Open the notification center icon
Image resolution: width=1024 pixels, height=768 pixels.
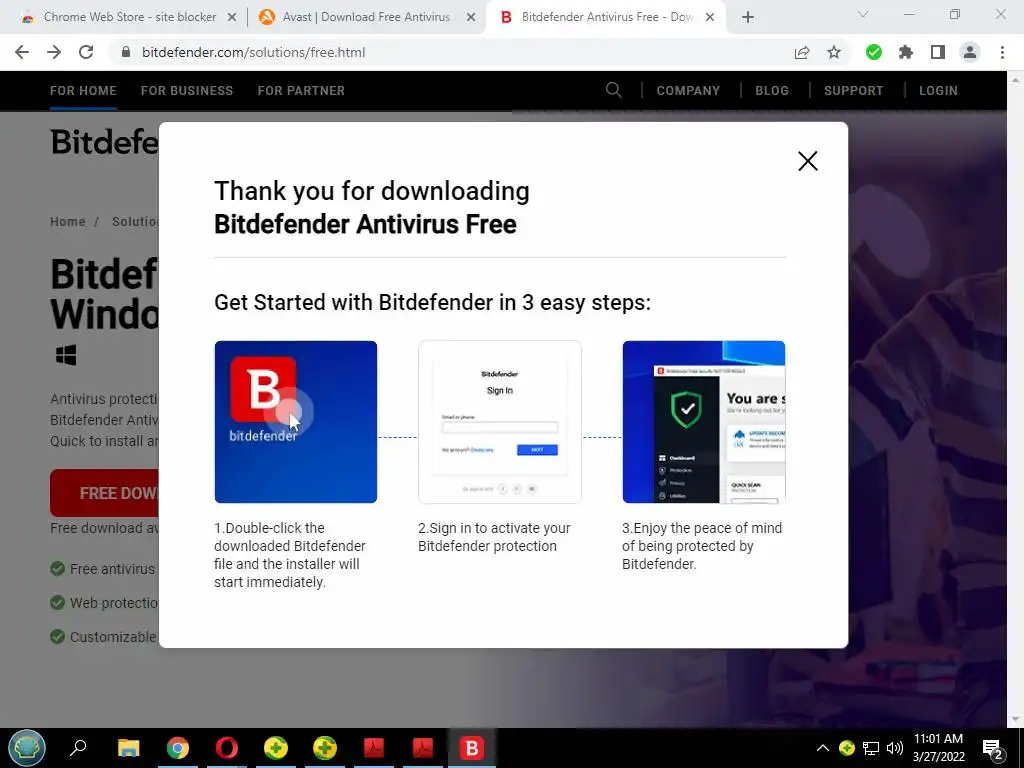click(x=992, y=748)
